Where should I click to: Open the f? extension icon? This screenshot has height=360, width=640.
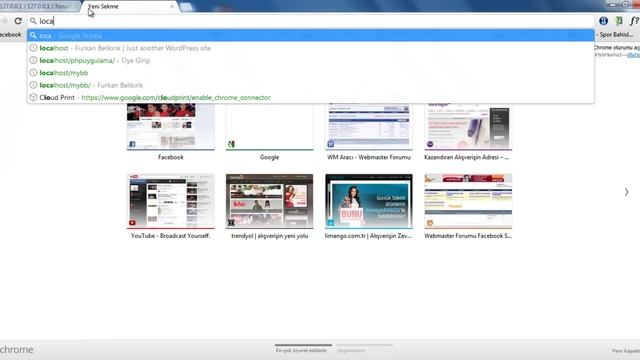(x=634, y=21)
